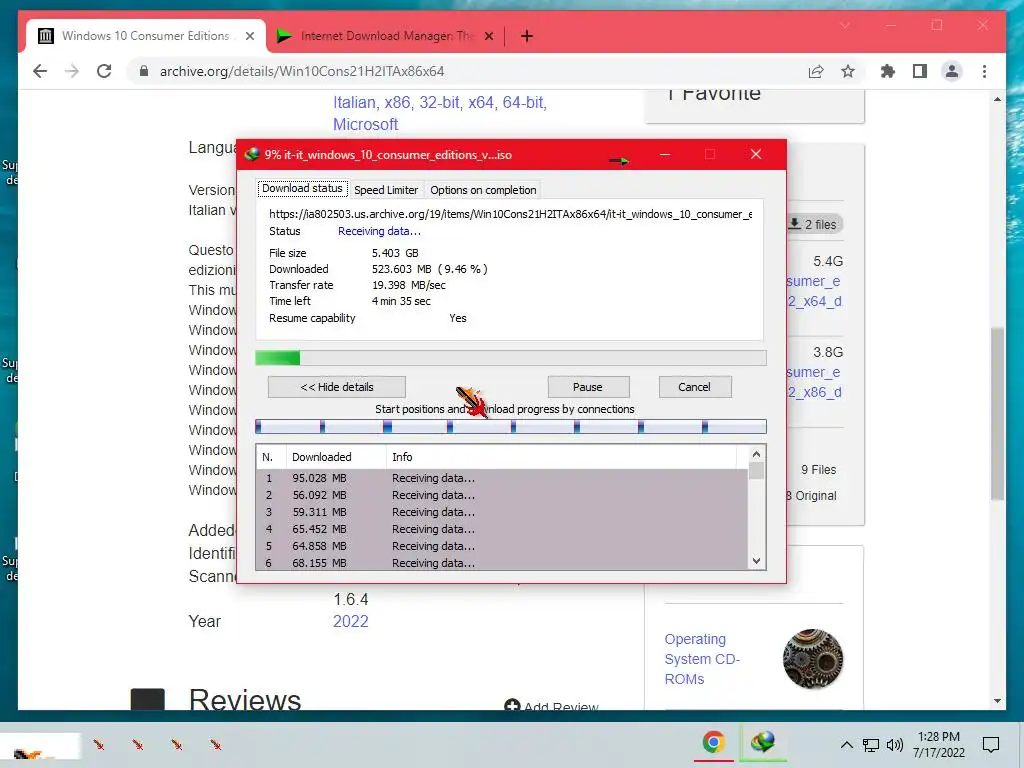Close the Internet Download Manager tab
Image resolution: width=1024 pixels, height=768 pixels.
(x=488, y=36)
